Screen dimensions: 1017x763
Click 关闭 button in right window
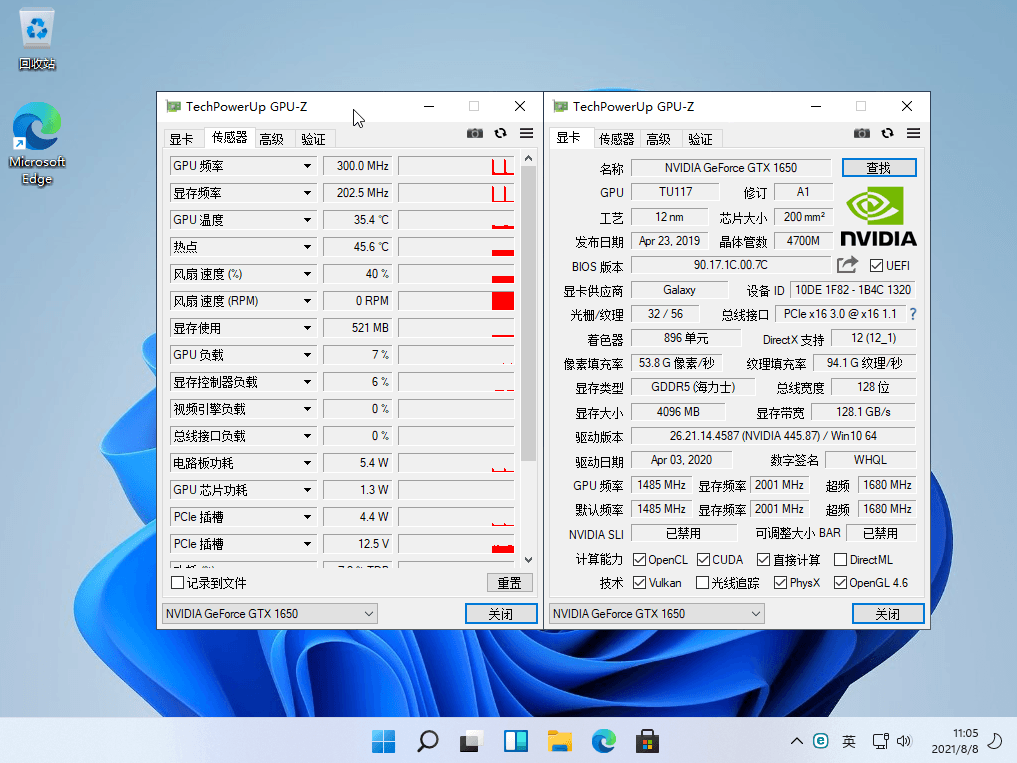click(x=888, y=614)
